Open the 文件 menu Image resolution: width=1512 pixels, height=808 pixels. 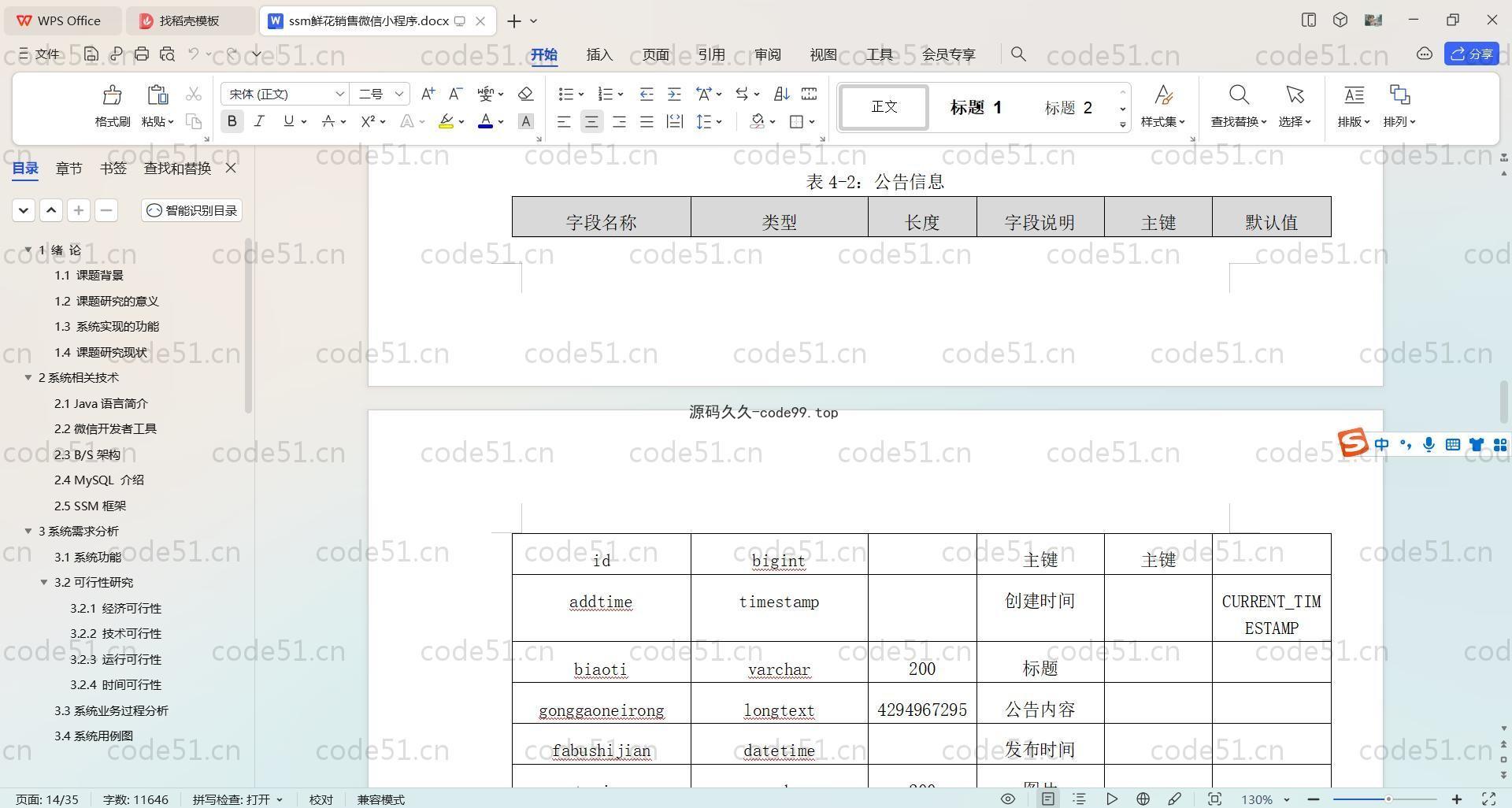(39, 54)
